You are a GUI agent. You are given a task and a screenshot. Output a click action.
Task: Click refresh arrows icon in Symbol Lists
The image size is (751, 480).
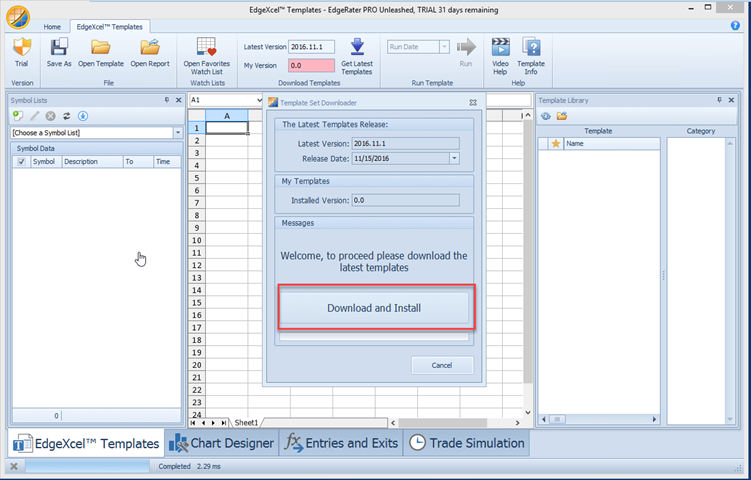pos(67,116)
